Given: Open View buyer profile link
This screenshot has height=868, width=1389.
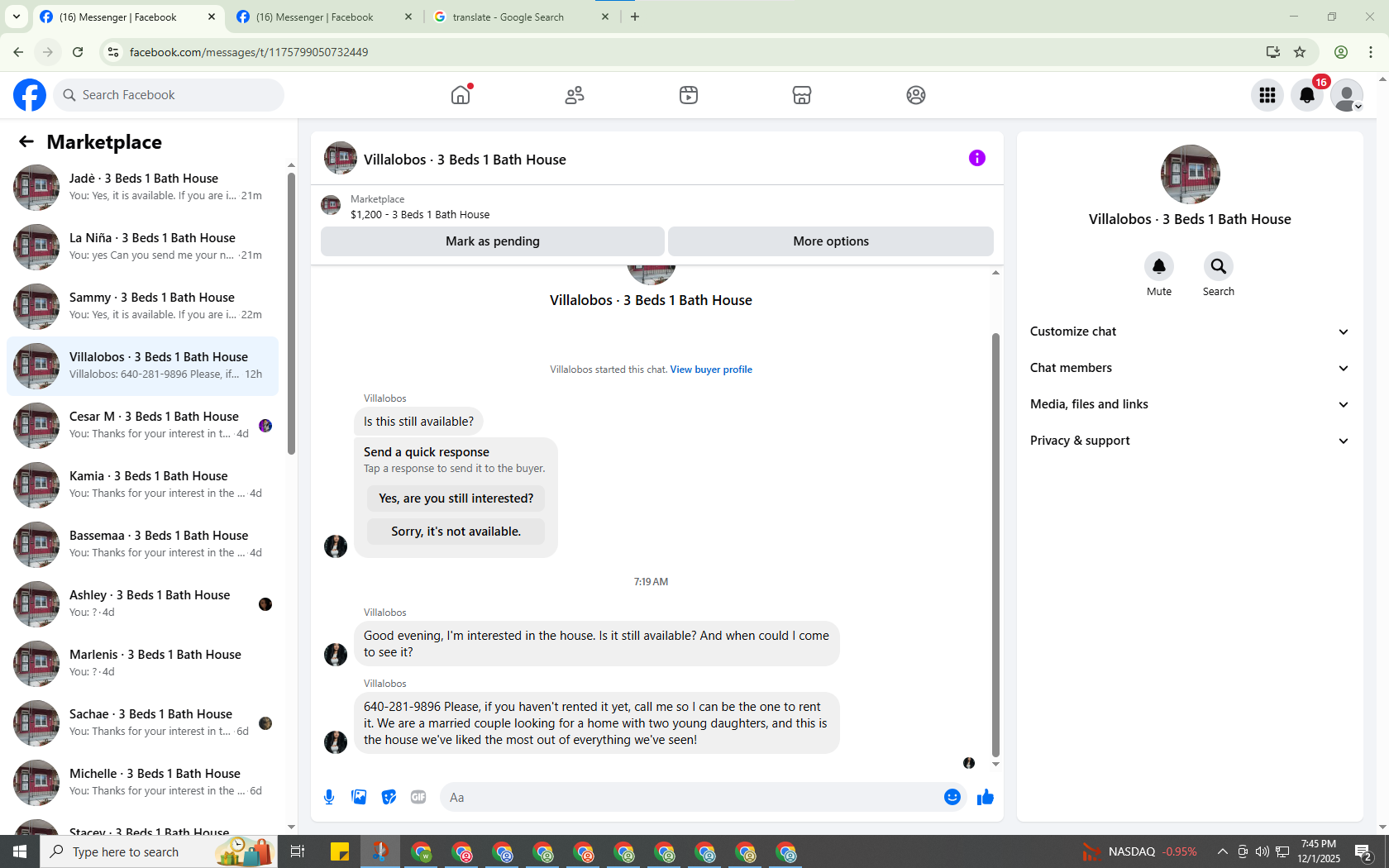Looking at the screenshot, I should pyautogui.click(x=711, y=370).
